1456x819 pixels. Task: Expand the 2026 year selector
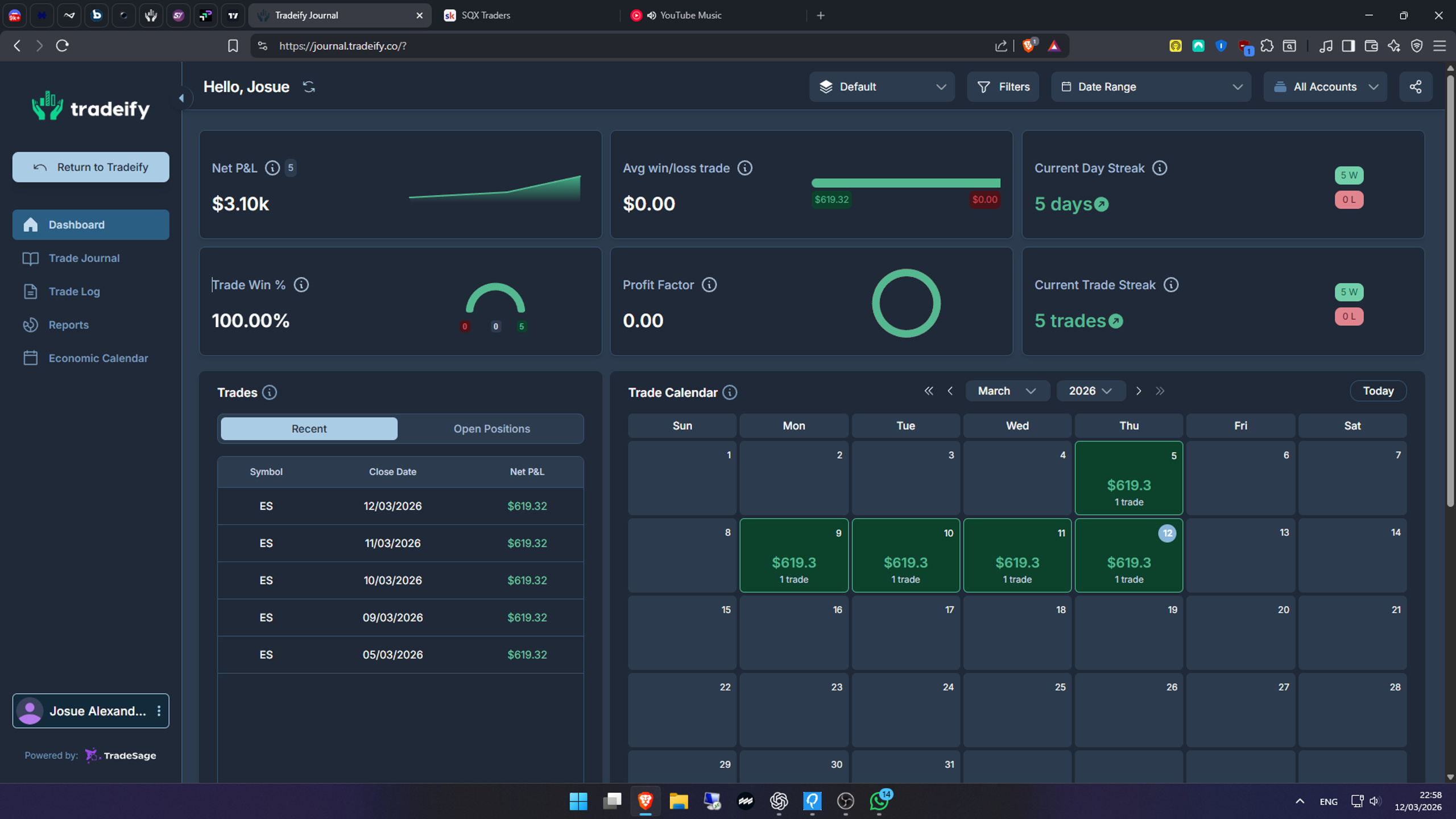point(1090,391)
